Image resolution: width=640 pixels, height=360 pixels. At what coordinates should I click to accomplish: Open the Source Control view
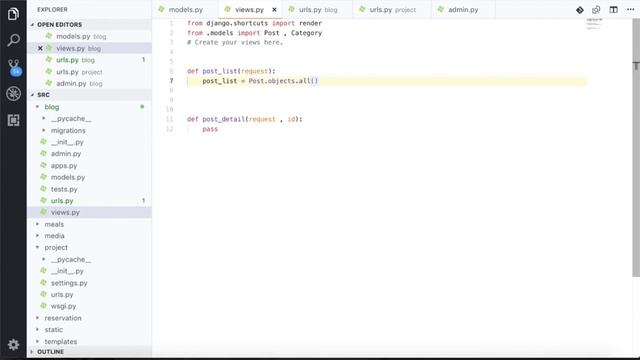(14, 67)
